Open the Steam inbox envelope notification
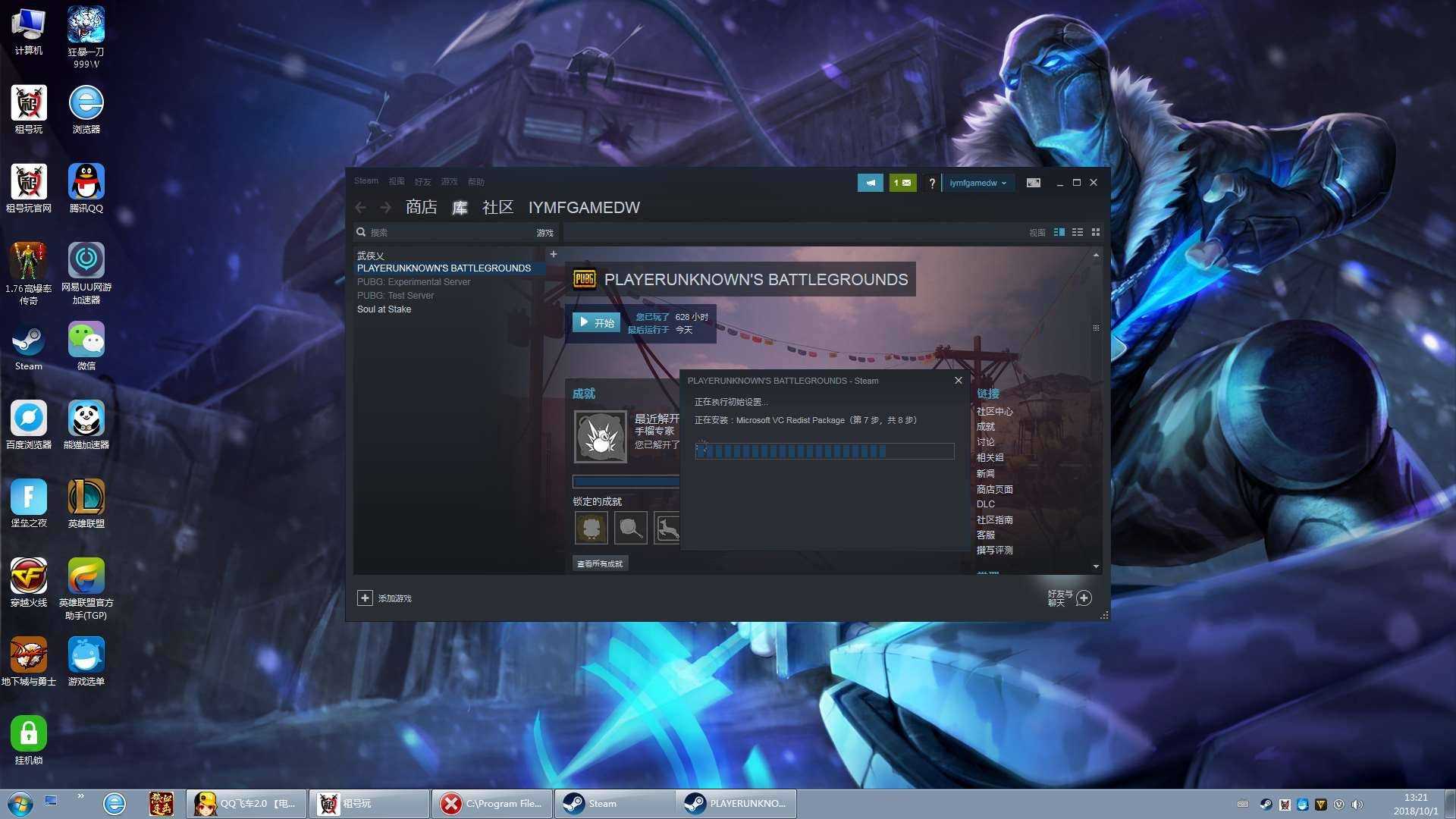1456x819 pixels. [902, 183]
